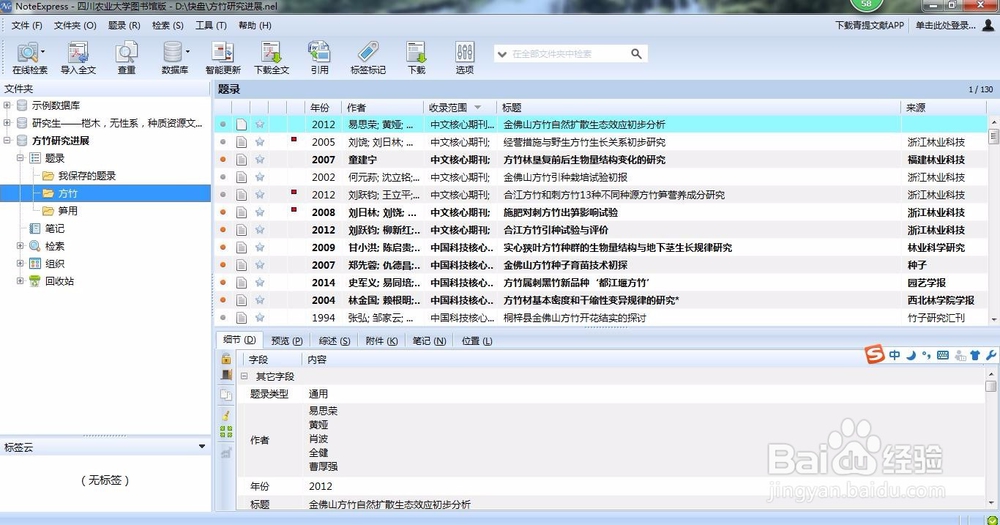Expand the 回收站 tree node
Viewport: 1000px width, 525px height.
tap(20, 281)
